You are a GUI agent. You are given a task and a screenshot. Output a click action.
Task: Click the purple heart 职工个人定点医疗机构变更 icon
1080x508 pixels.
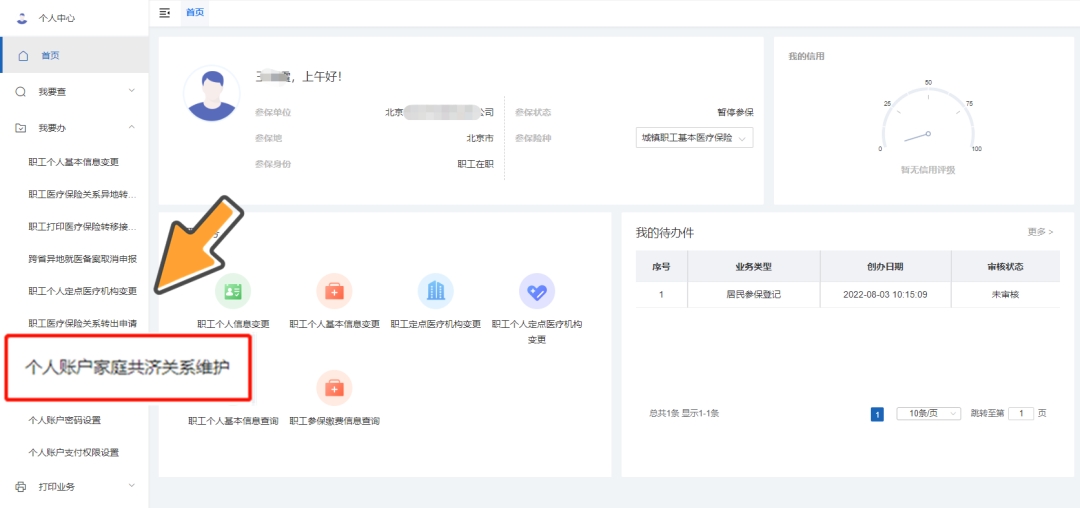point(536,291)
